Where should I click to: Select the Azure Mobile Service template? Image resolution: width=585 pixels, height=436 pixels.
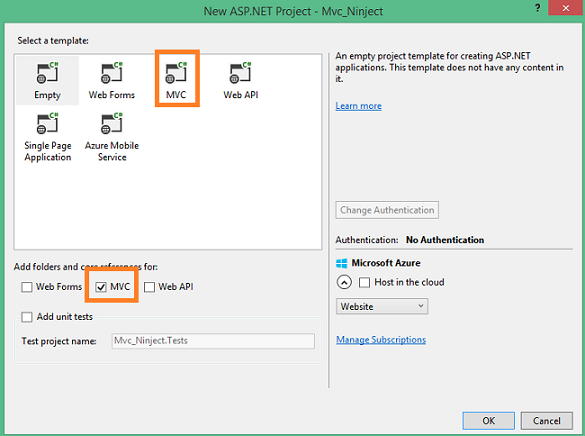pyautogui.click(x=112, y=137)
